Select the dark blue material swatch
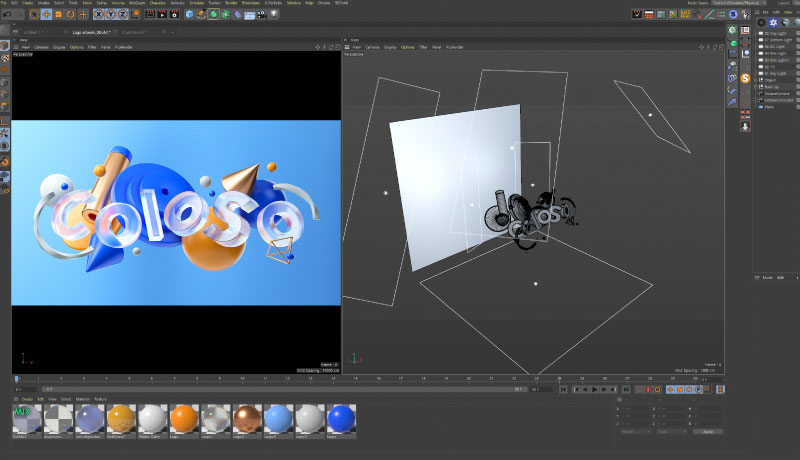Image resolution: width=800 pixels, height=460 pixels. [x=341, y=419]
